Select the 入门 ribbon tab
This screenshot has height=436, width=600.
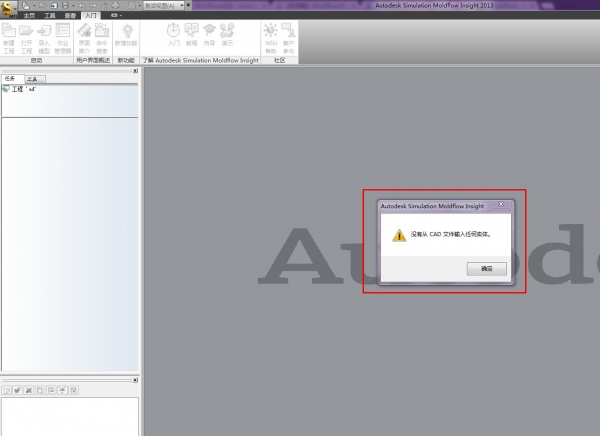tap(91, 15)
